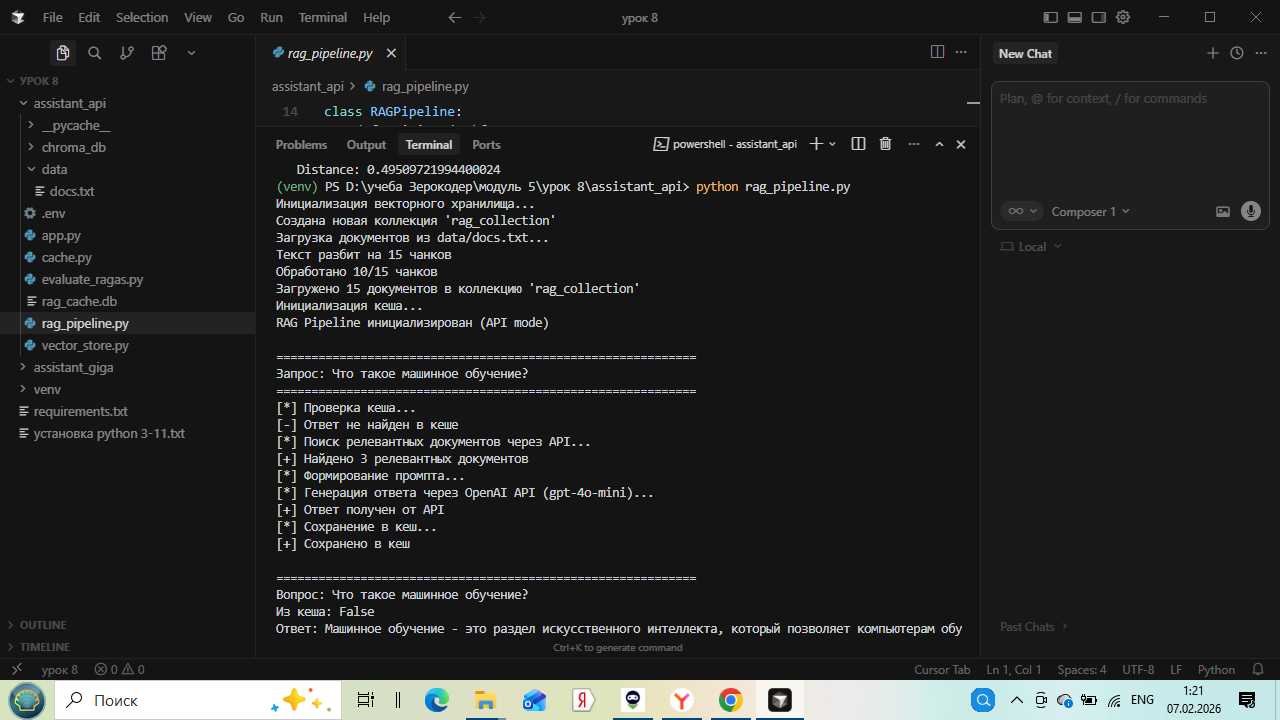The height and width of the screenshot is (720, 1280).
Task: Open Cursor settings gear
Action: coord(1123,17)
